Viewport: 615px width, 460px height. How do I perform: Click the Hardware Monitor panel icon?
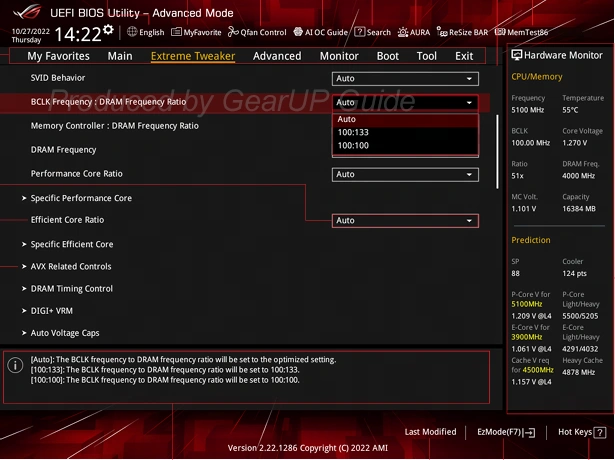[x=517, y=55]
